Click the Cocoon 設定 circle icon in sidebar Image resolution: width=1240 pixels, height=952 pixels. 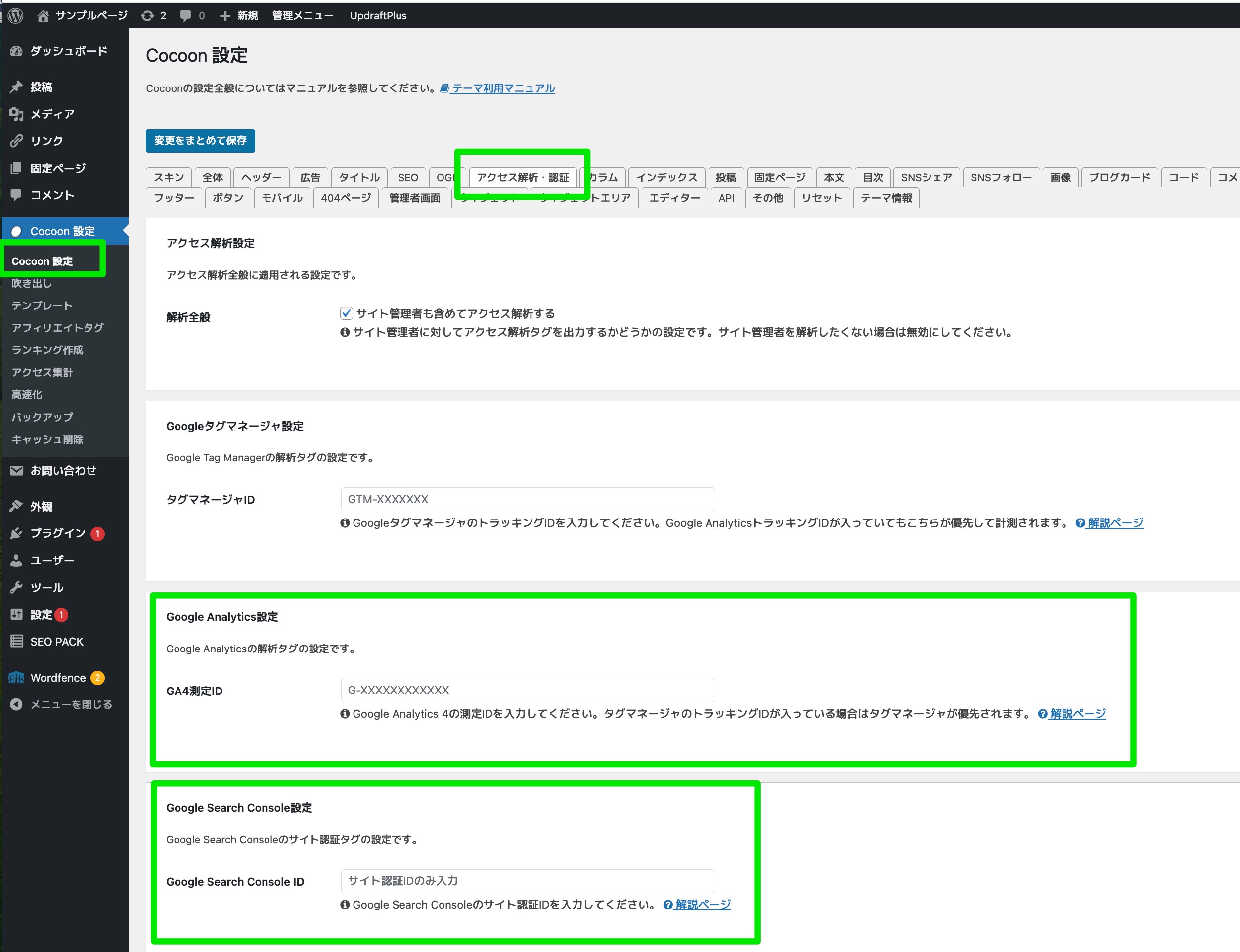[x=16, y=231]
